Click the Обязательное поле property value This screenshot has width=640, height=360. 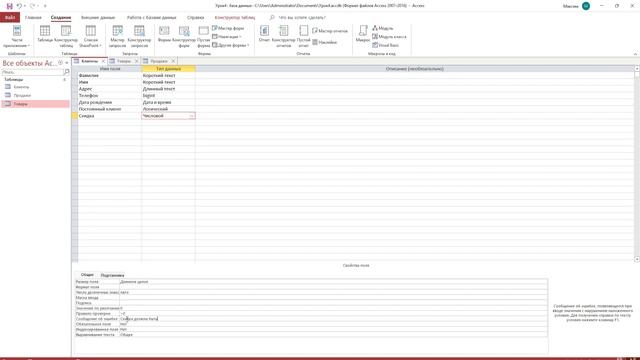pyautogui.click(x=333, y=324)
